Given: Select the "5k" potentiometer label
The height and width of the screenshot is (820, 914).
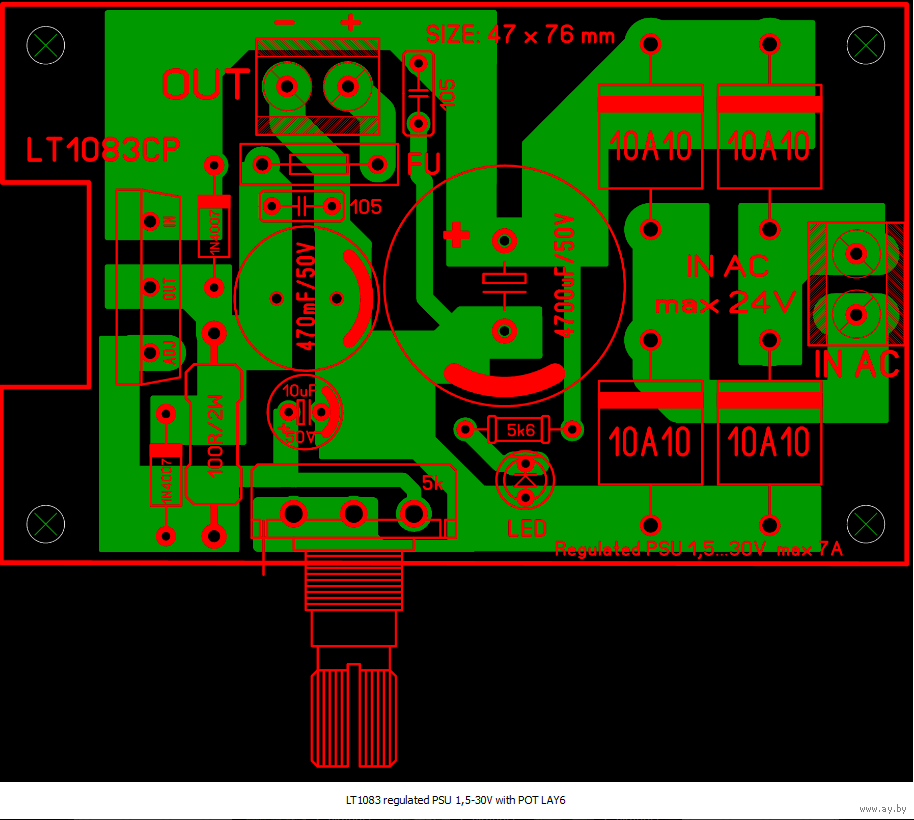Looking at the screenshot, I should (x=433, y=483).
